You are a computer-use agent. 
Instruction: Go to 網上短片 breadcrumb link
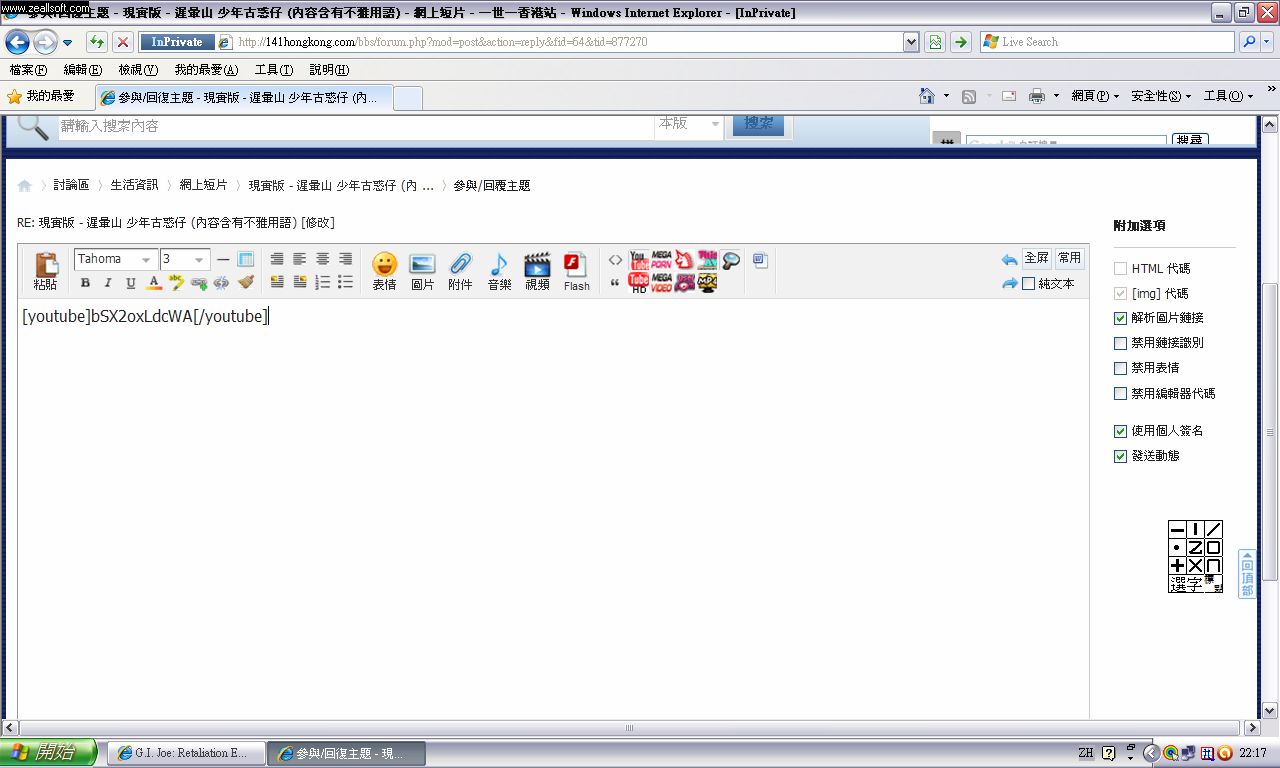coord(203,186)
